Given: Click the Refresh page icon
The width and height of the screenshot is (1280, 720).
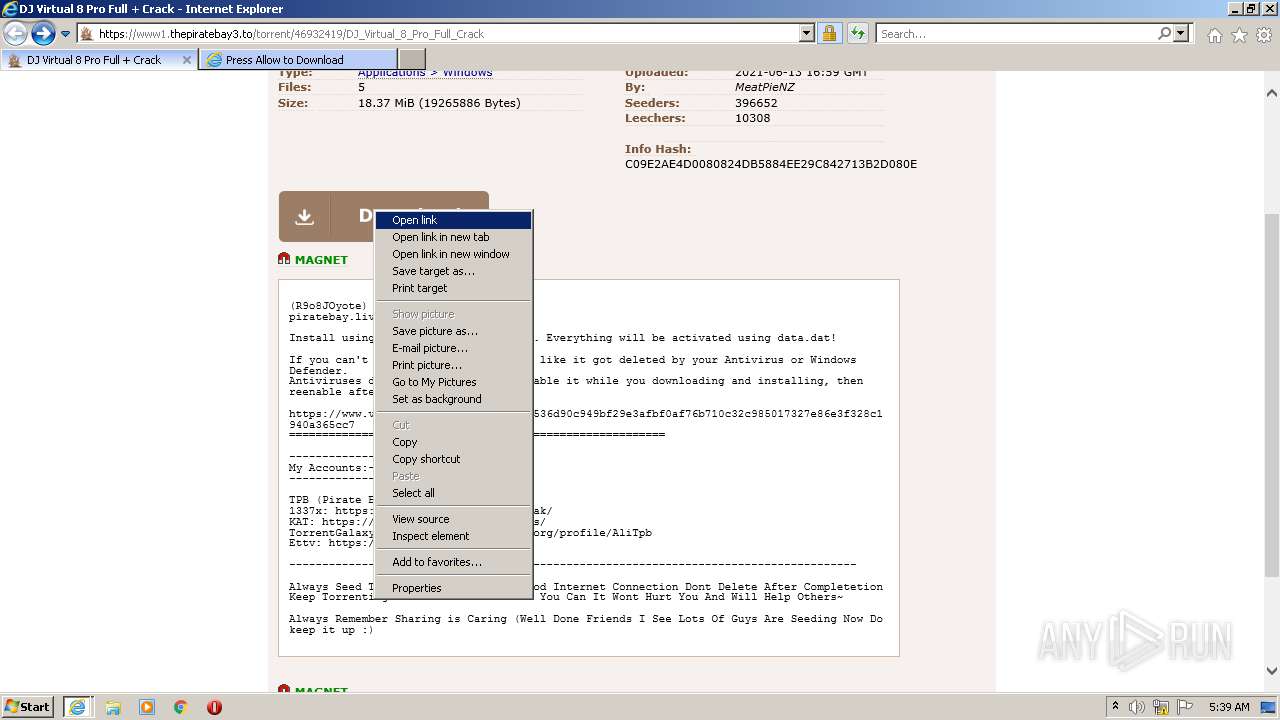Looking at the screenshot, I should (x=857, y=33).
